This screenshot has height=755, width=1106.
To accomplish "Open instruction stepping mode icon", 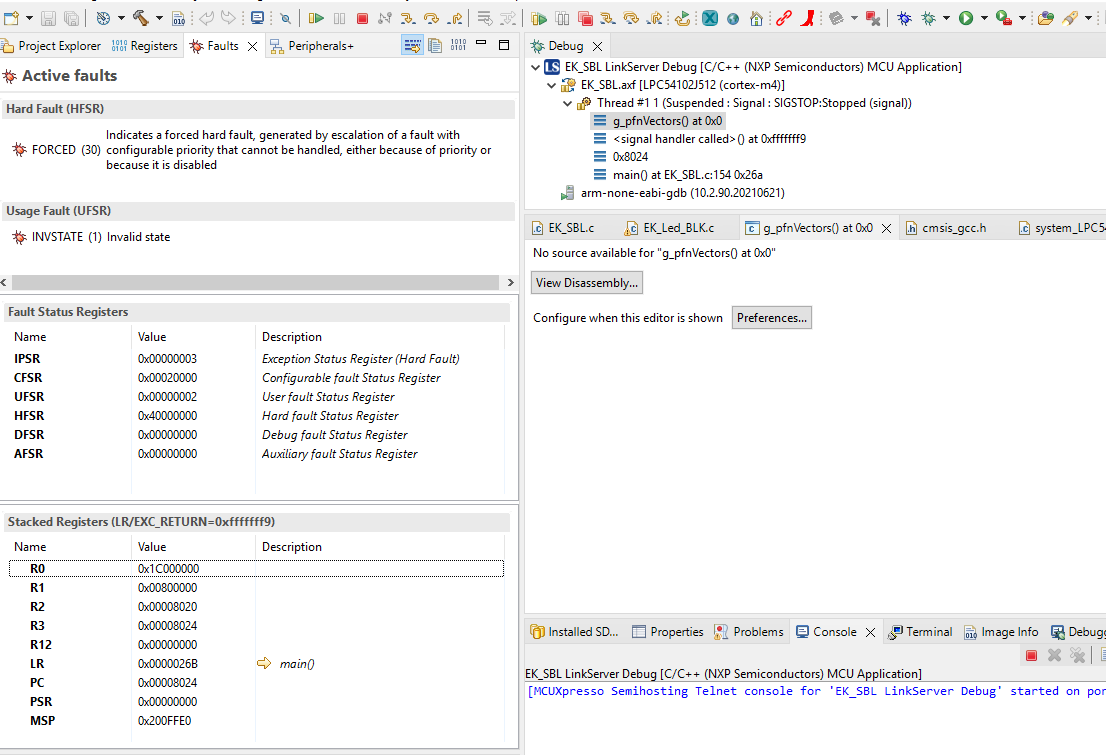I will (x=484, y=17).
